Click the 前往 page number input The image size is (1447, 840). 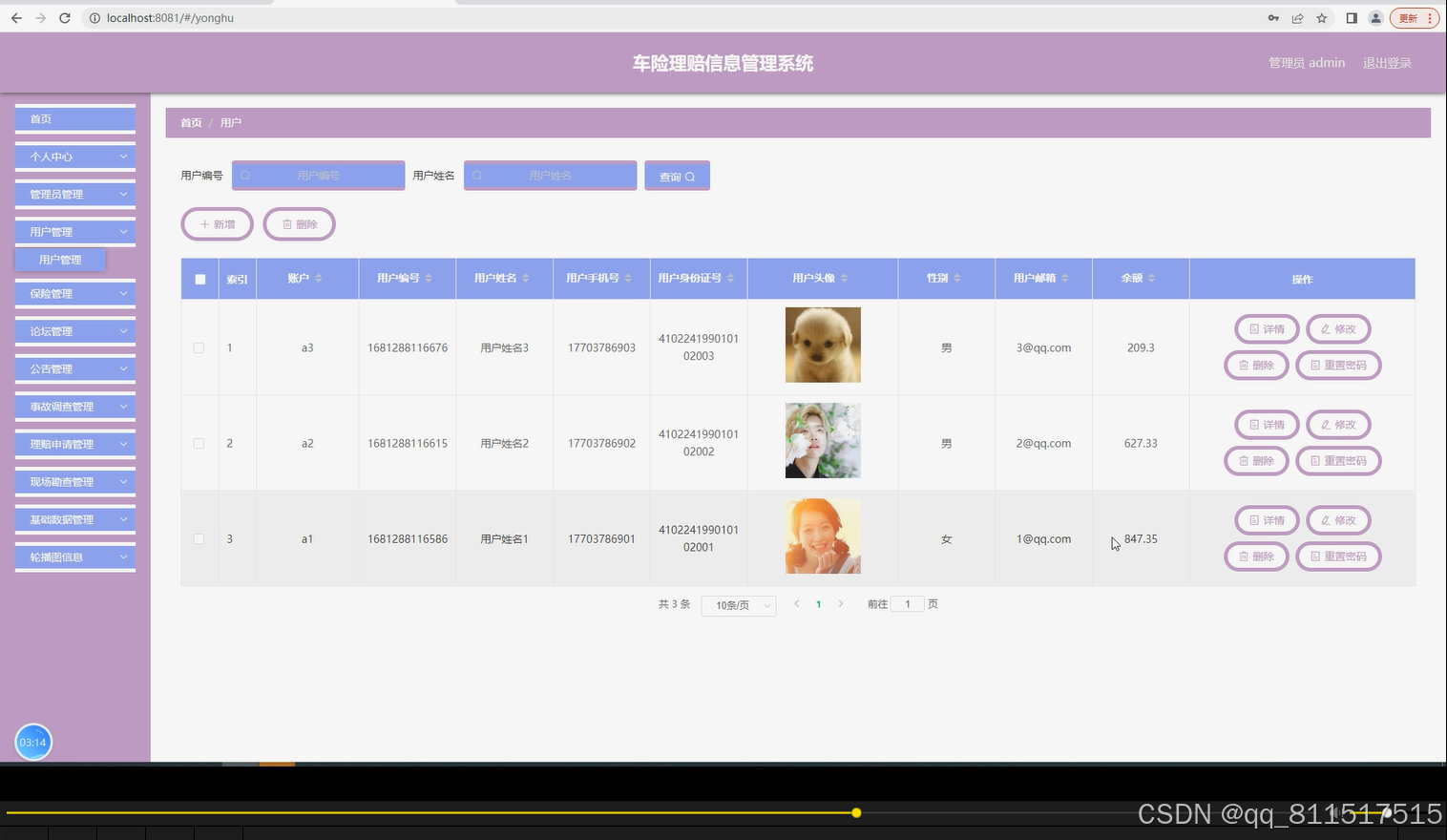point(908,604)
